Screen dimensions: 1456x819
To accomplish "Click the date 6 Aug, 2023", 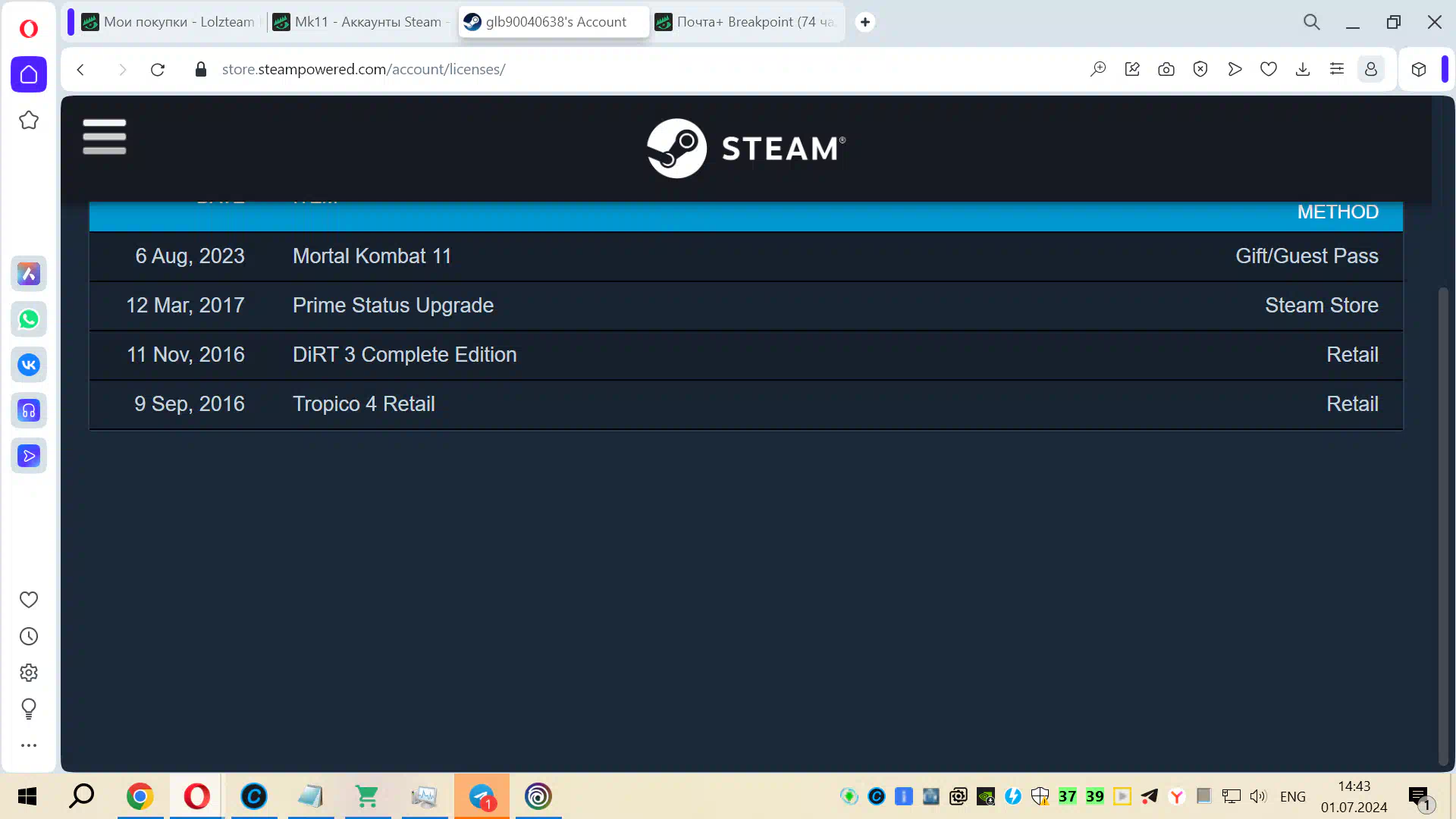I will coord(190,256).
